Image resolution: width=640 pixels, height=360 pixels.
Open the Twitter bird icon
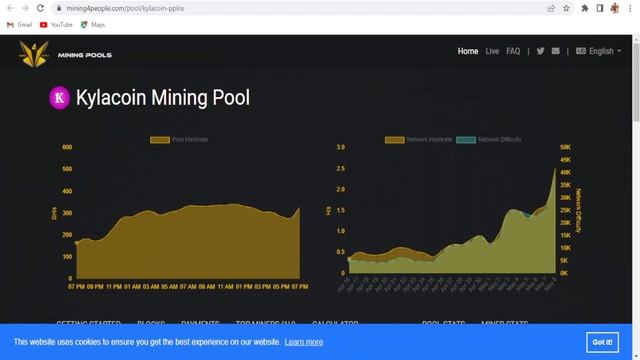[x=540, y=51]
